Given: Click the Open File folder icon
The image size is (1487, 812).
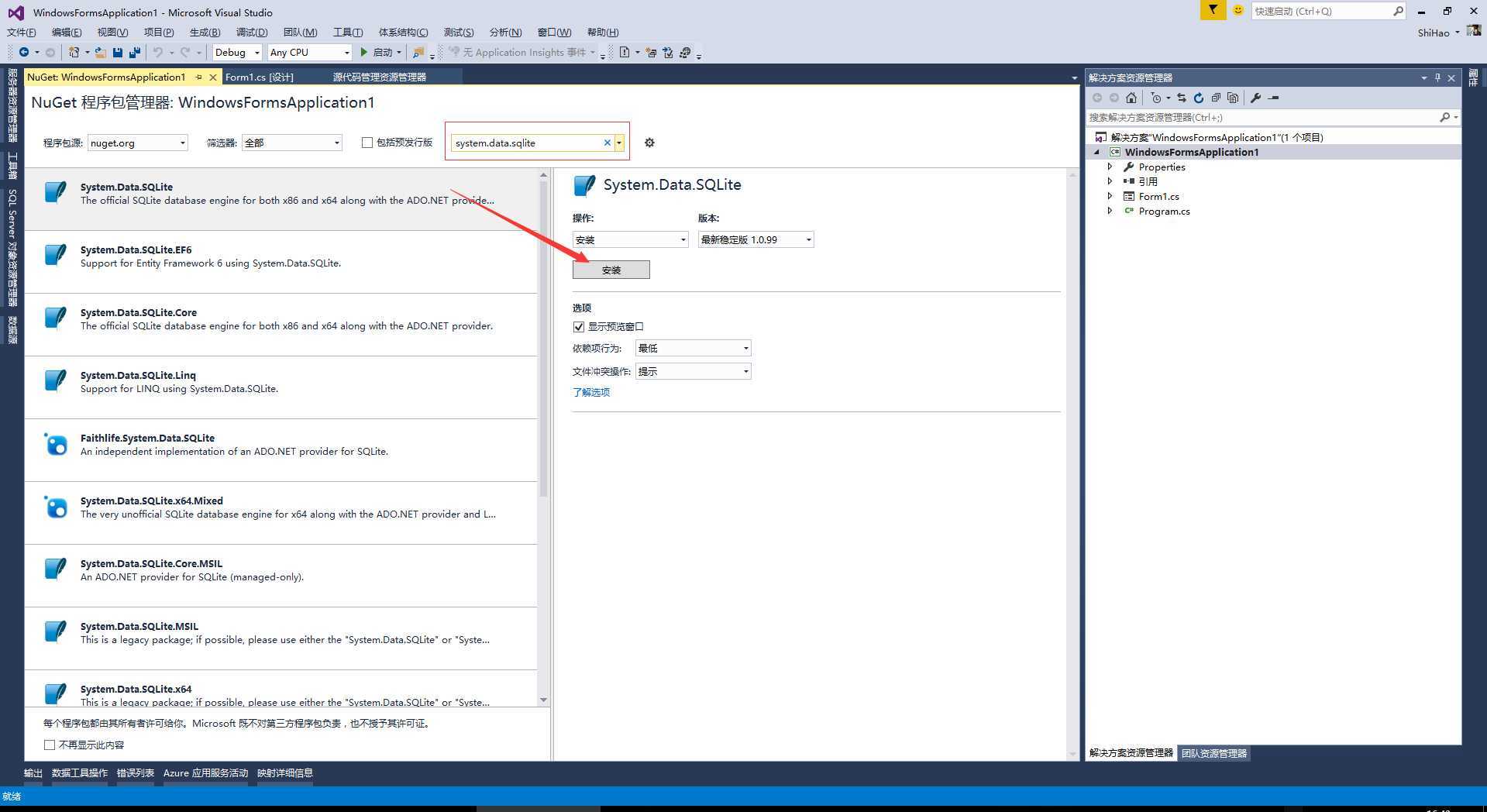Looking at the screenshot, I should tap(100, 52).
